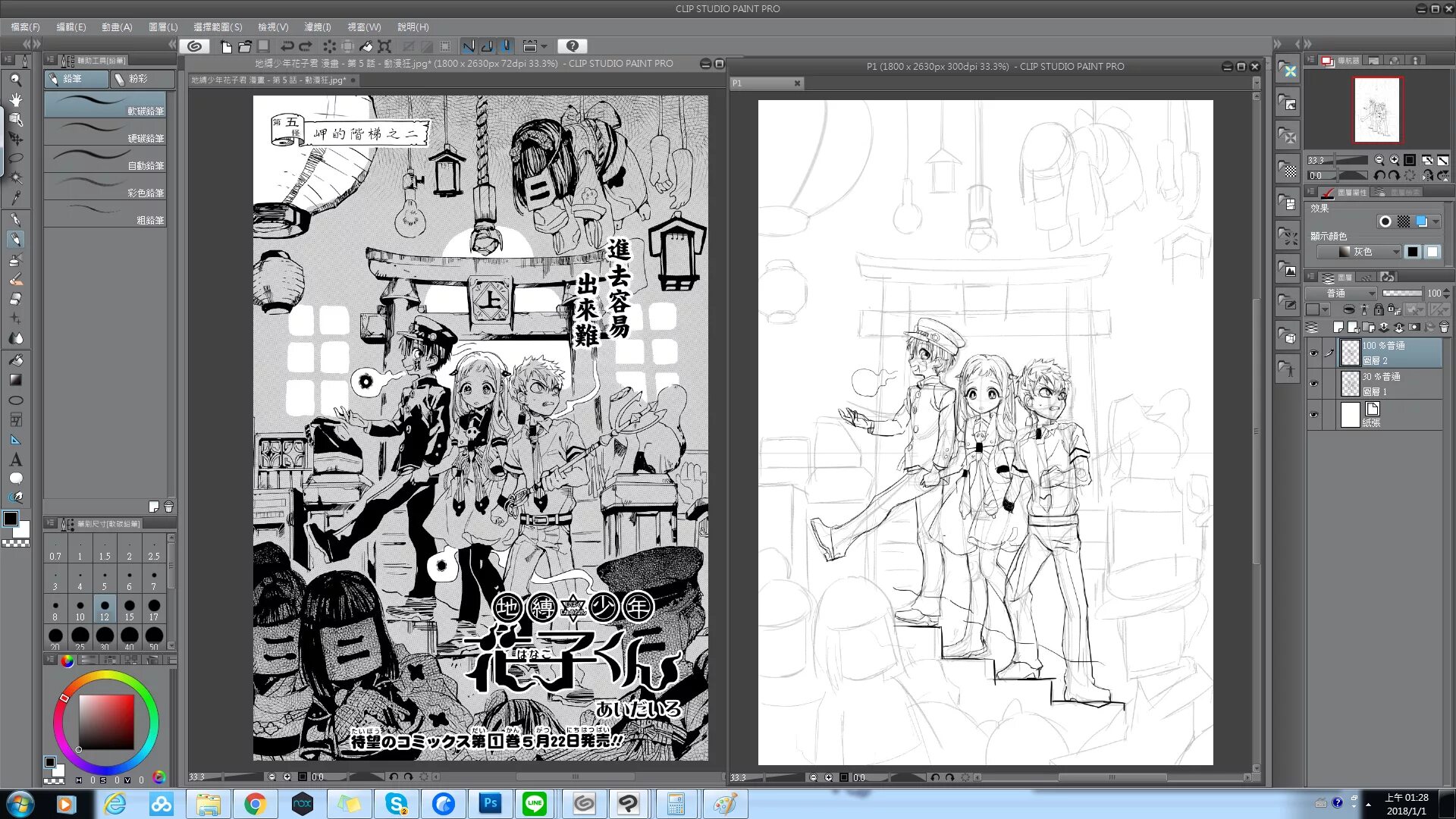Choose the 硬碳鉛筆 pencil preset

pos(105,131)
